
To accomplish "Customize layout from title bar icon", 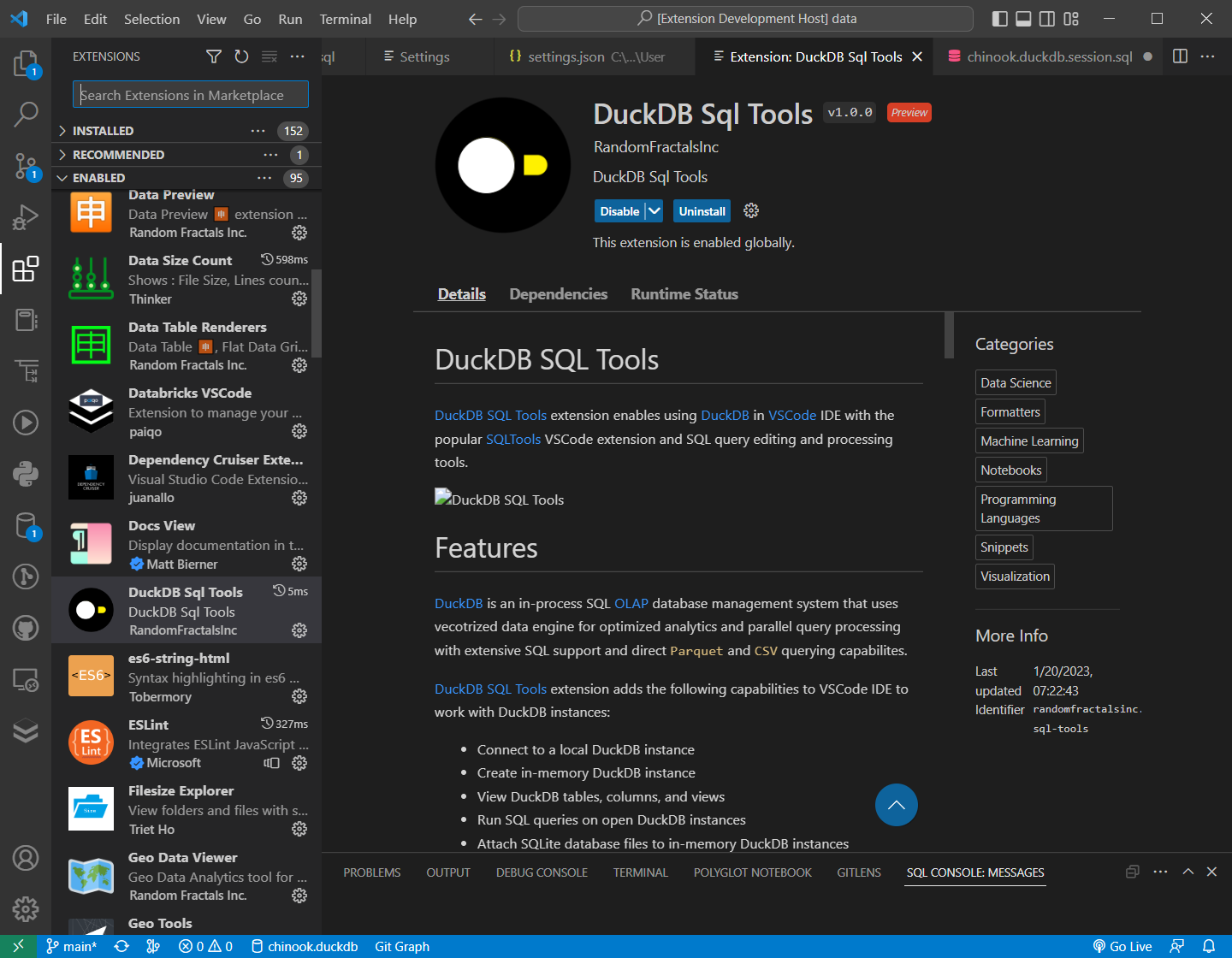I will coord(1071,19).
